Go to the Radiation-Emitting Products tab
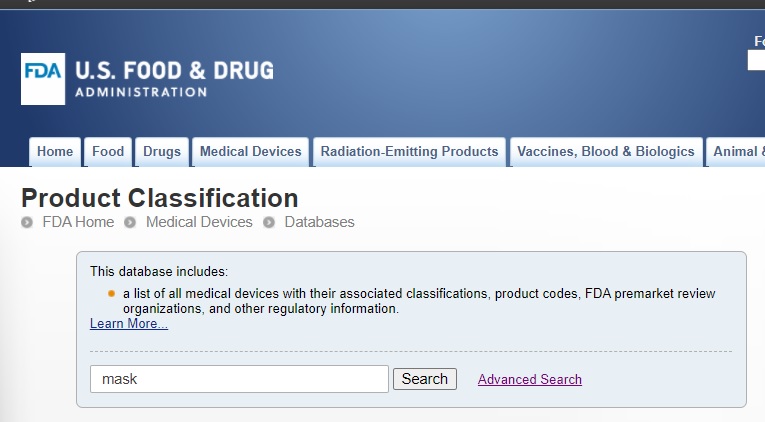 [x=408, y=152]
